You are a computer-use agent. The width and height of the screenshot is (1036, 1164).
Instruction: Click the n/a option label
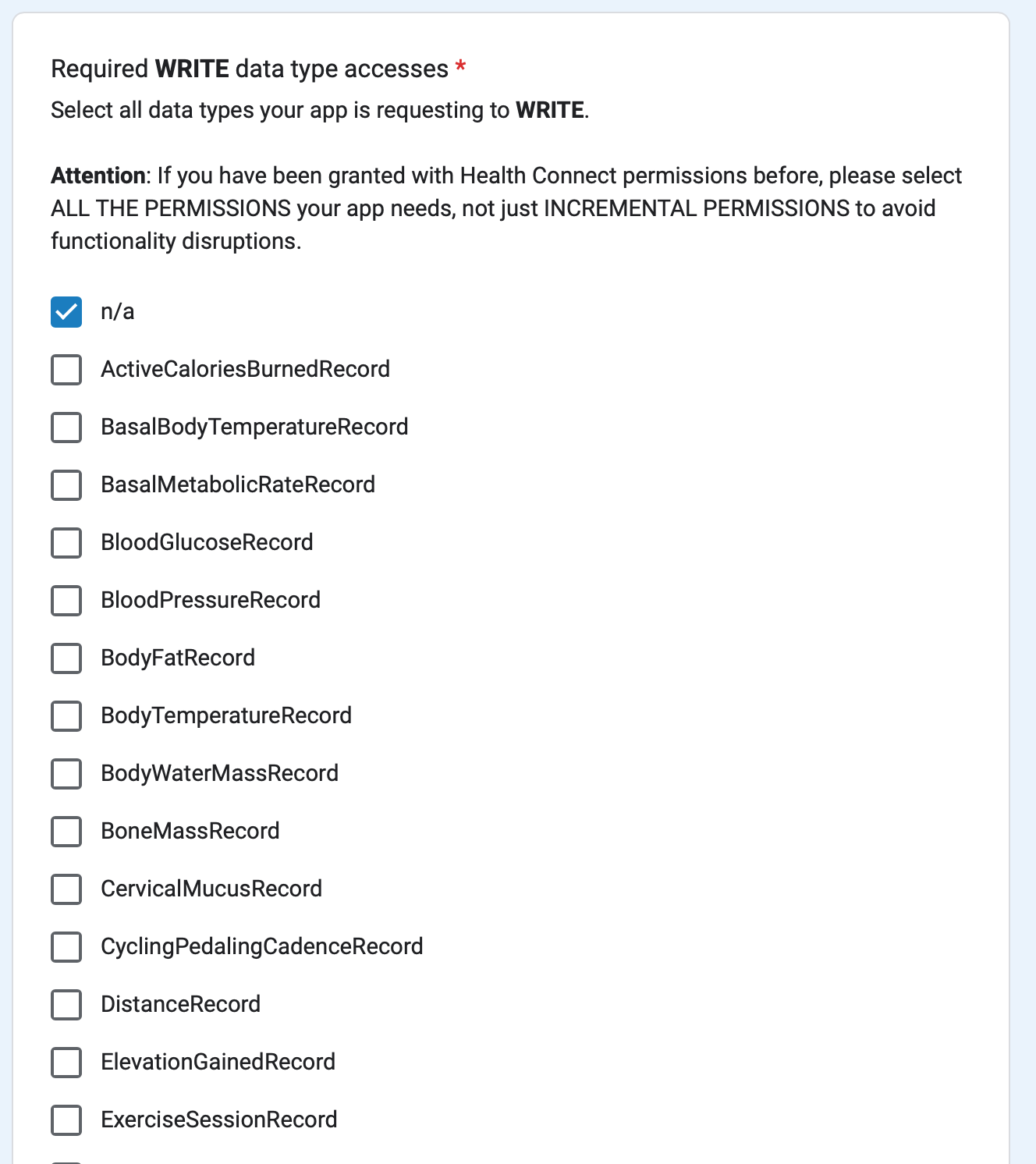[117, 312]
